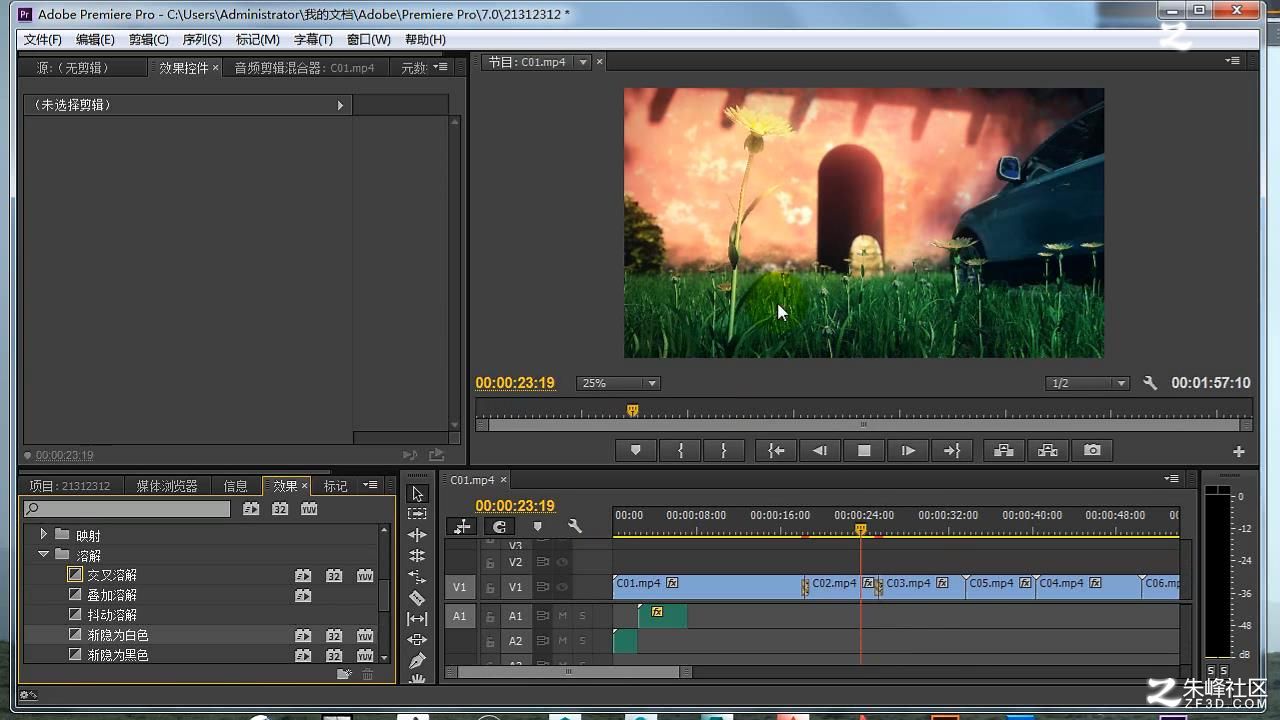Toggle V2 track output eye
Screen dimensions: 1280x720
(x=563, y=562)
